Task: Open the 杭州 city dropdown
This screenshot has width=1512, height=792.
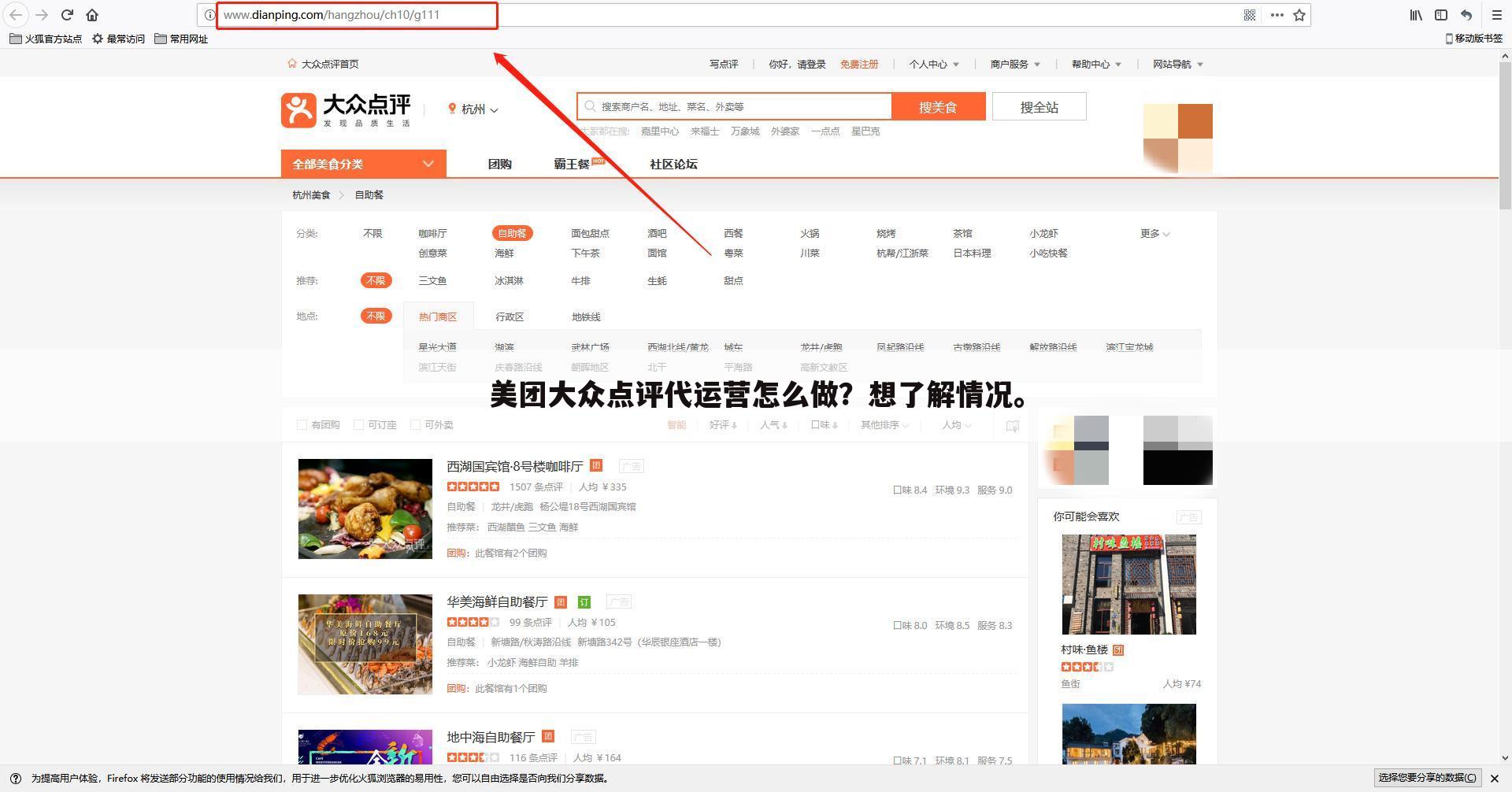Action: 472,109
